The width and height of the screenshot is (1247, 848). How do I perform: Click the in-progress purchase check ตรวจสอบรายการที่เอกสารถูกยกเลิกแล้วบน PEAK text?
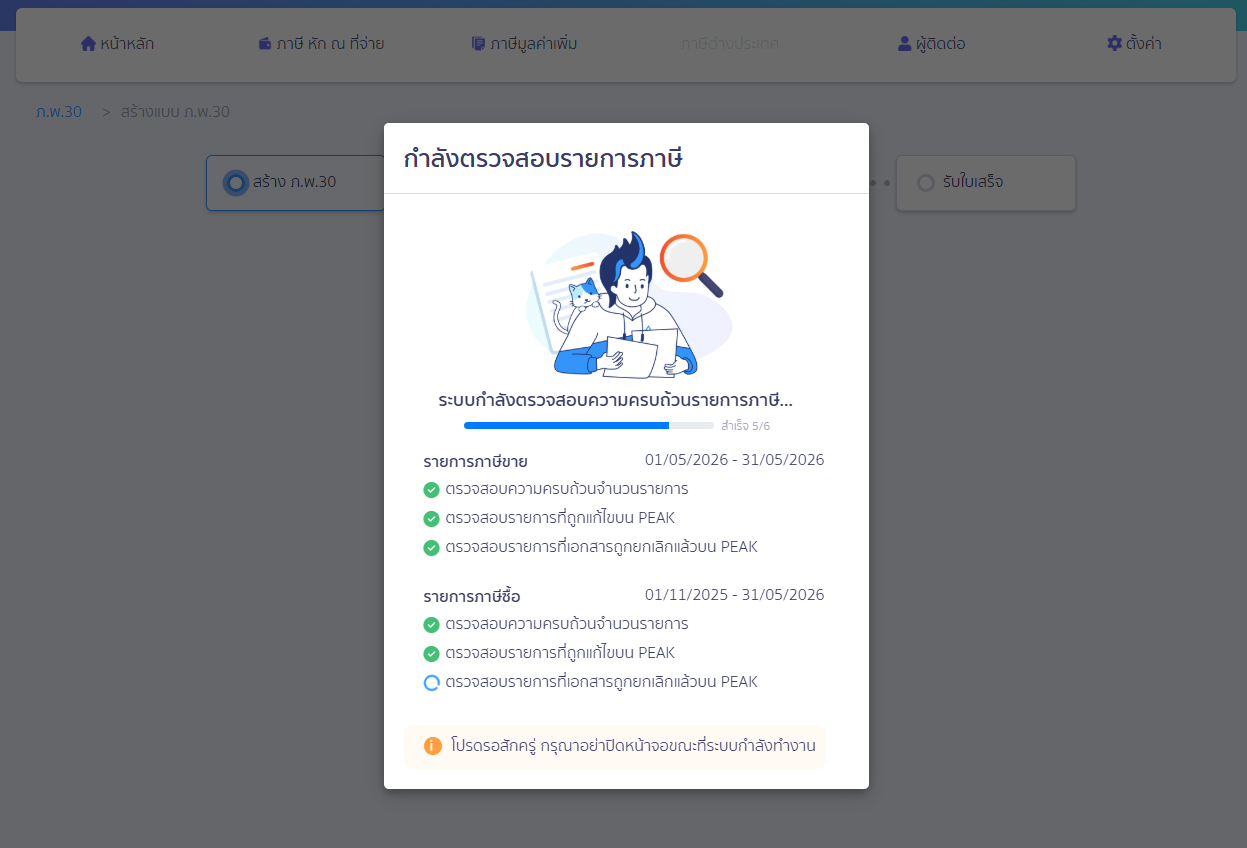click(x=602, y=683)
